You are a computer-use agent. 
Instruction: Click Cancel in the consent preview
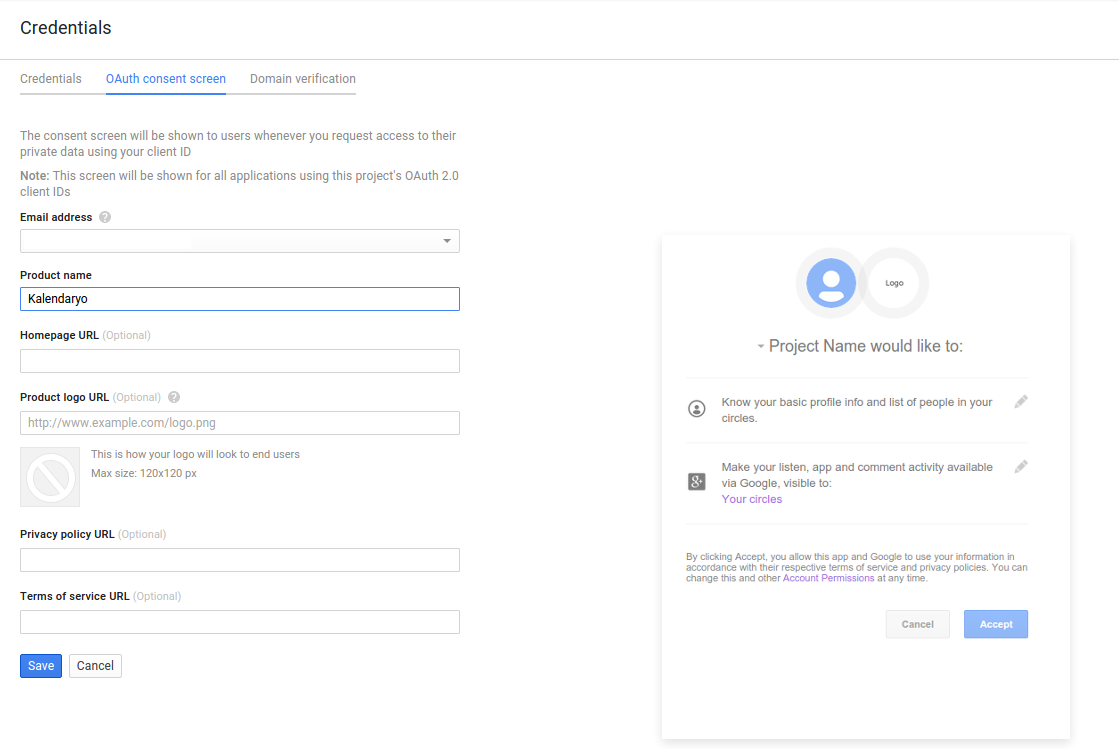click(918, 624)
